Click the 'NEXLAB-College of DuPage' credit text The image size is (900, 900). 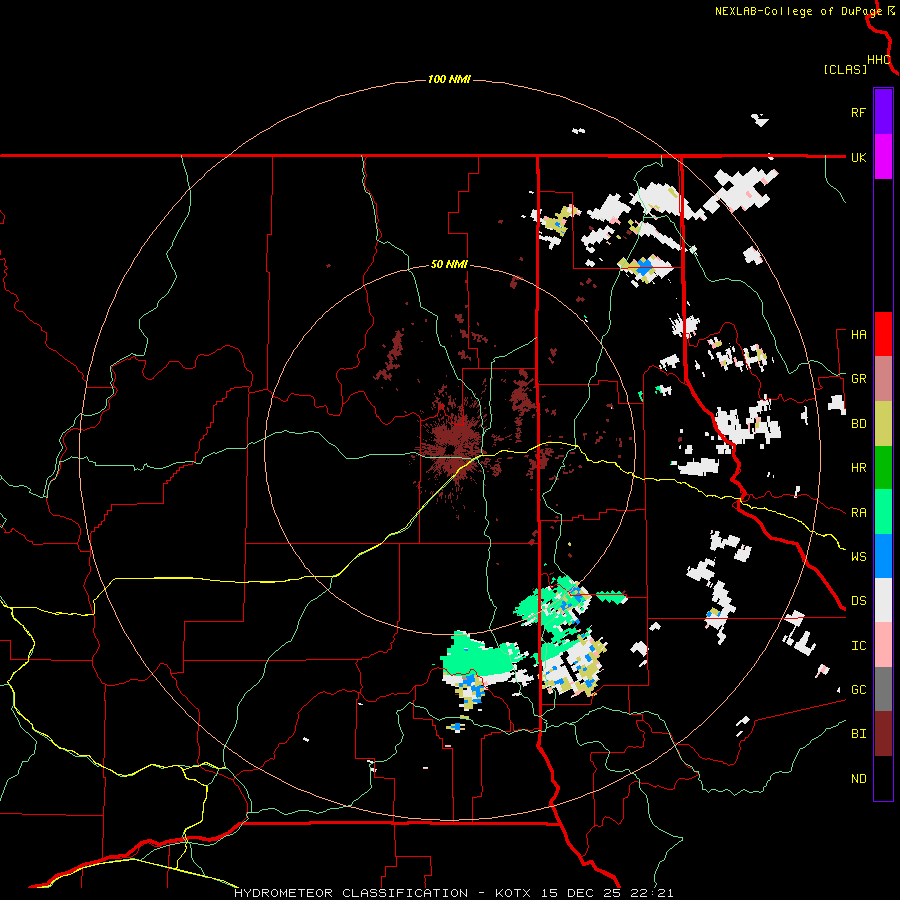(798, 11)
